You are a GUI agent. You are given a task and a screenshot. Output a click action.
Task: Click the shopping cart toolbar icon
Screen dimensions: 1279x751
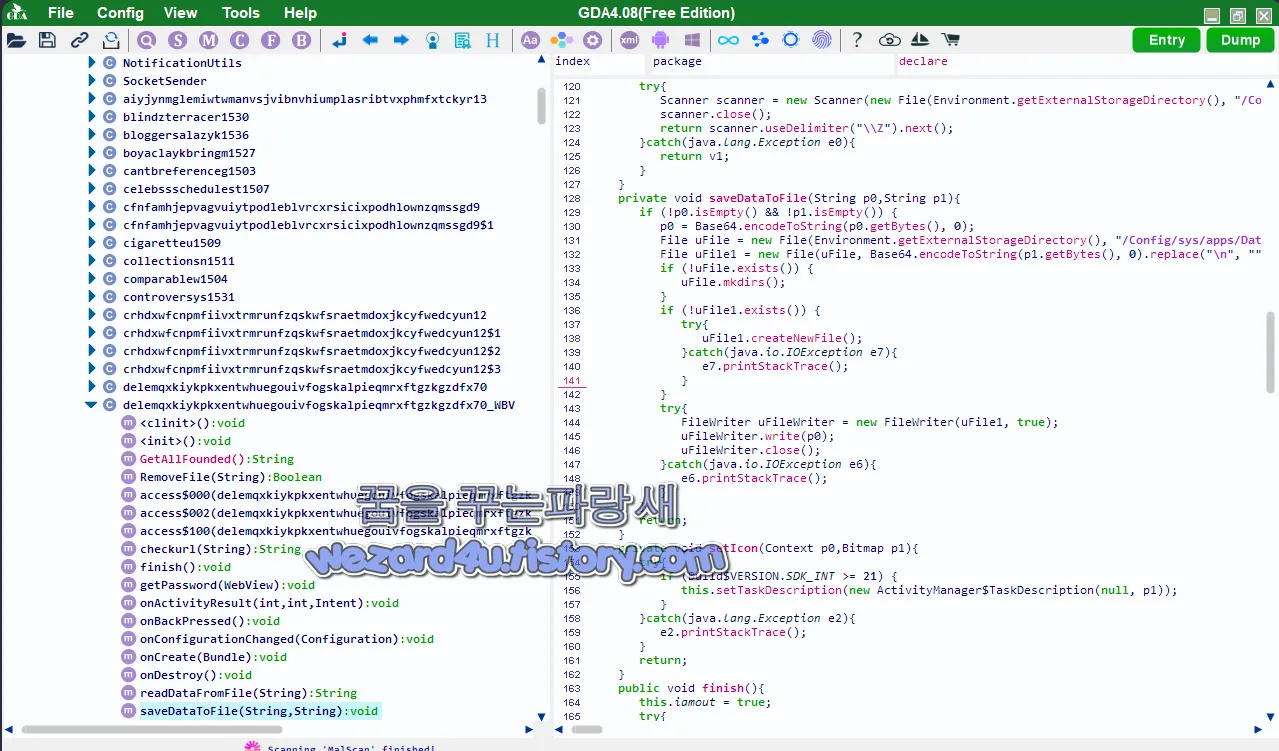click(951, 40)
